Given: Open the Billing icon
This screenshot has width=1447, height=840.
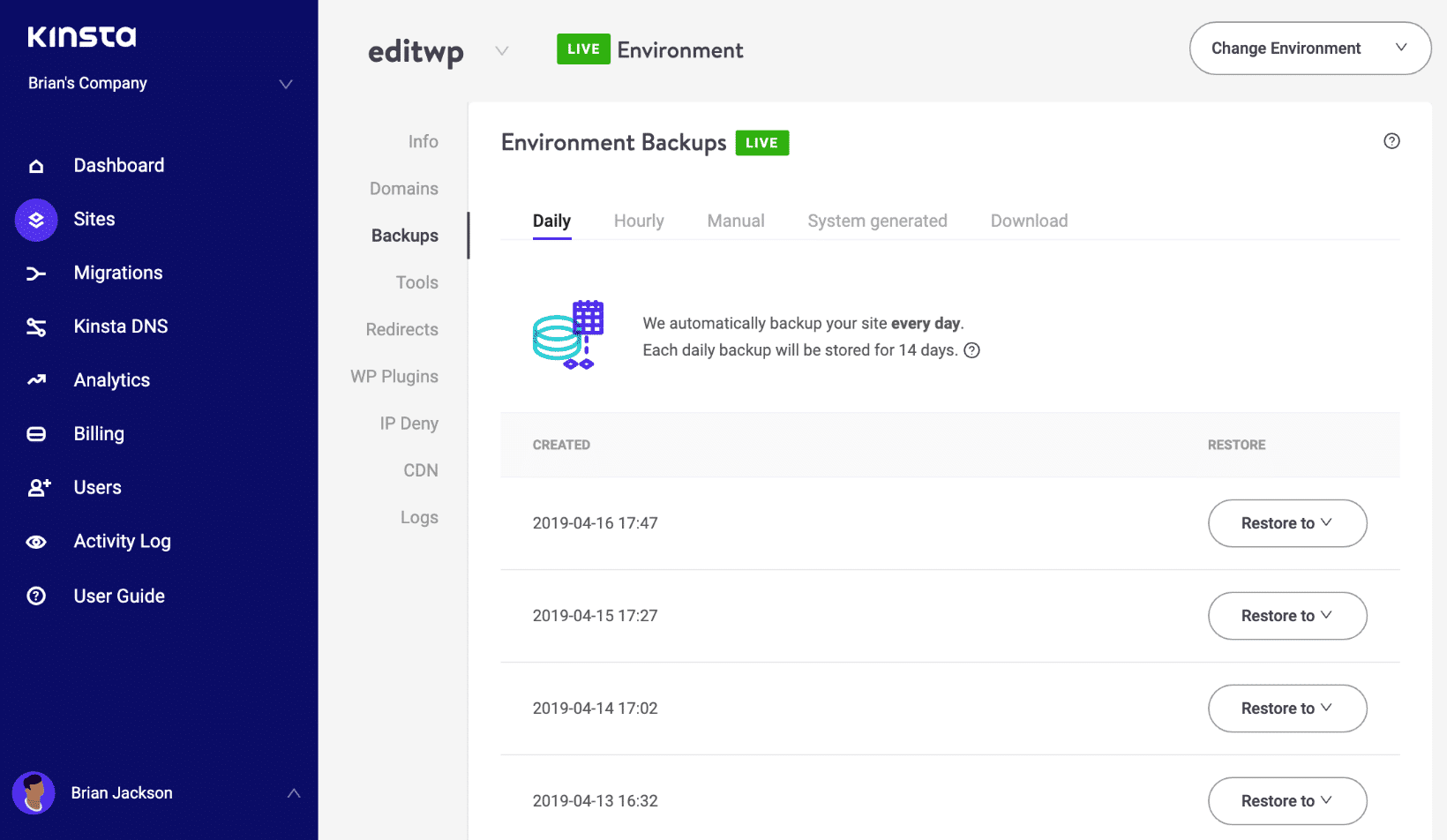Looking at the screenshot, I should 35,433.
